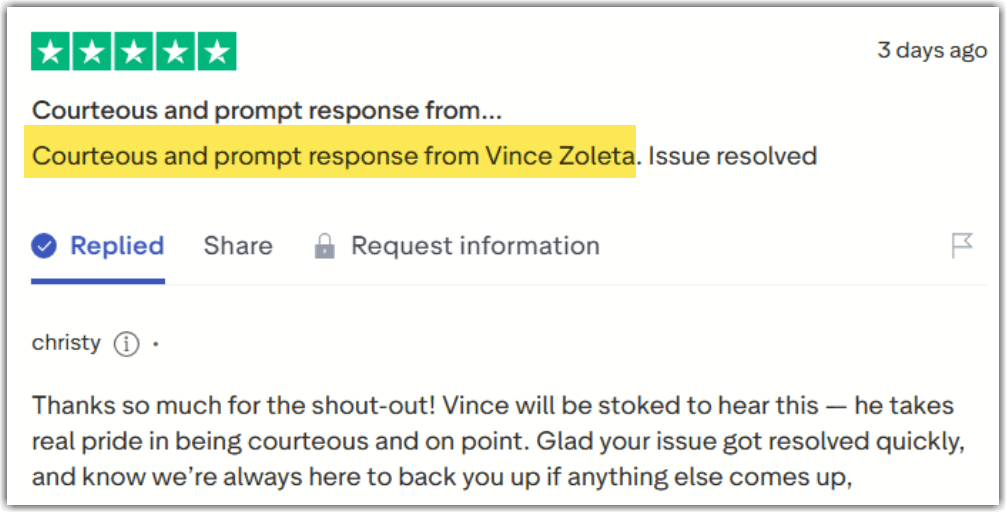
Task: Click the blue underline beneath the Replied tab
Action: (98, 281)
